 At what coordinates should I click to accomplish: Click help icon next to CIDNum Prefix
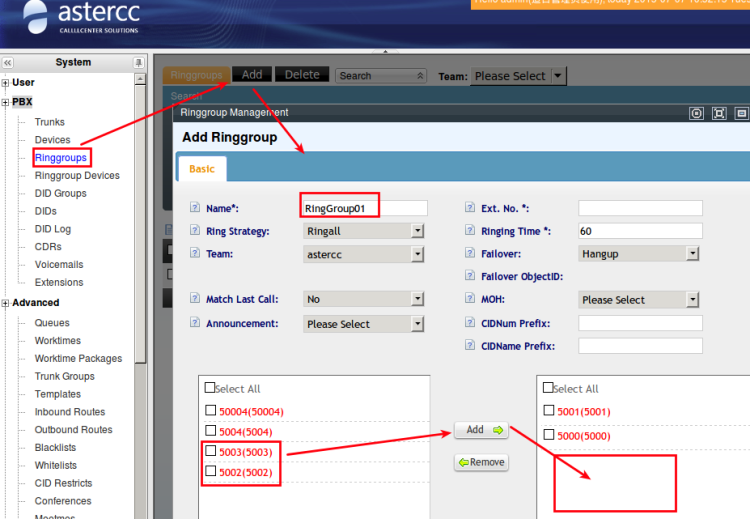[470, 323]
